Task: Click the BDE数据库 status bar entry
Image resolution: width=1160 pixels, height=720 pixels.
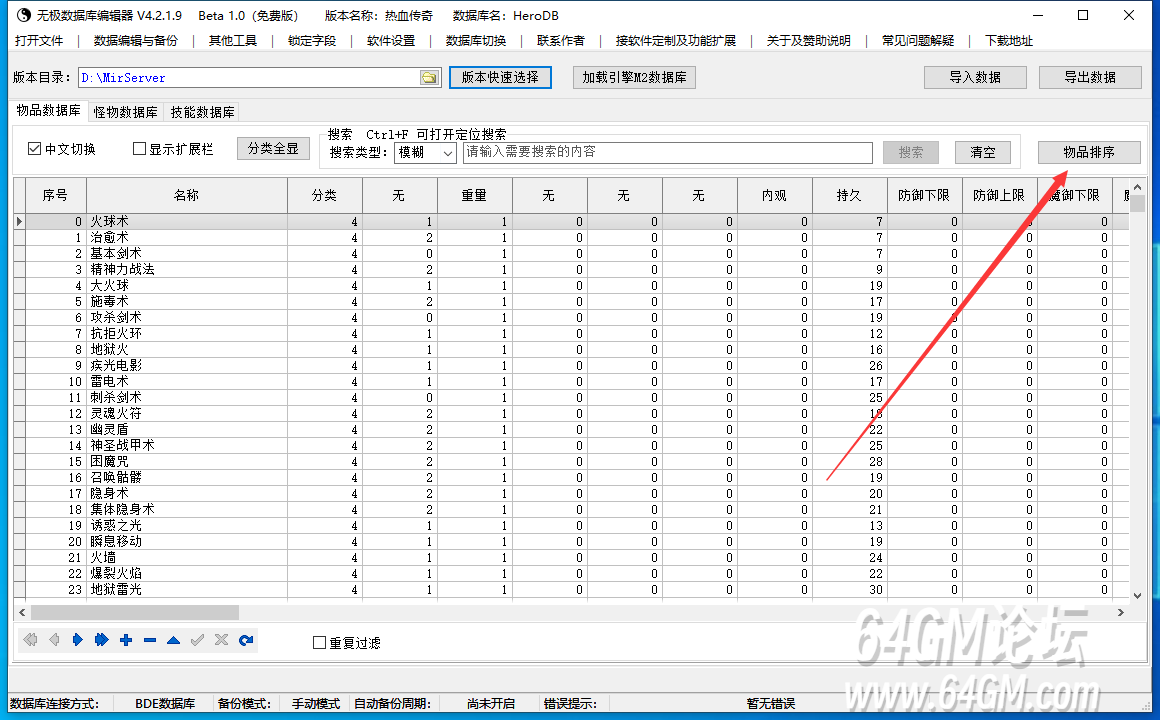Action: click(165, 703)
